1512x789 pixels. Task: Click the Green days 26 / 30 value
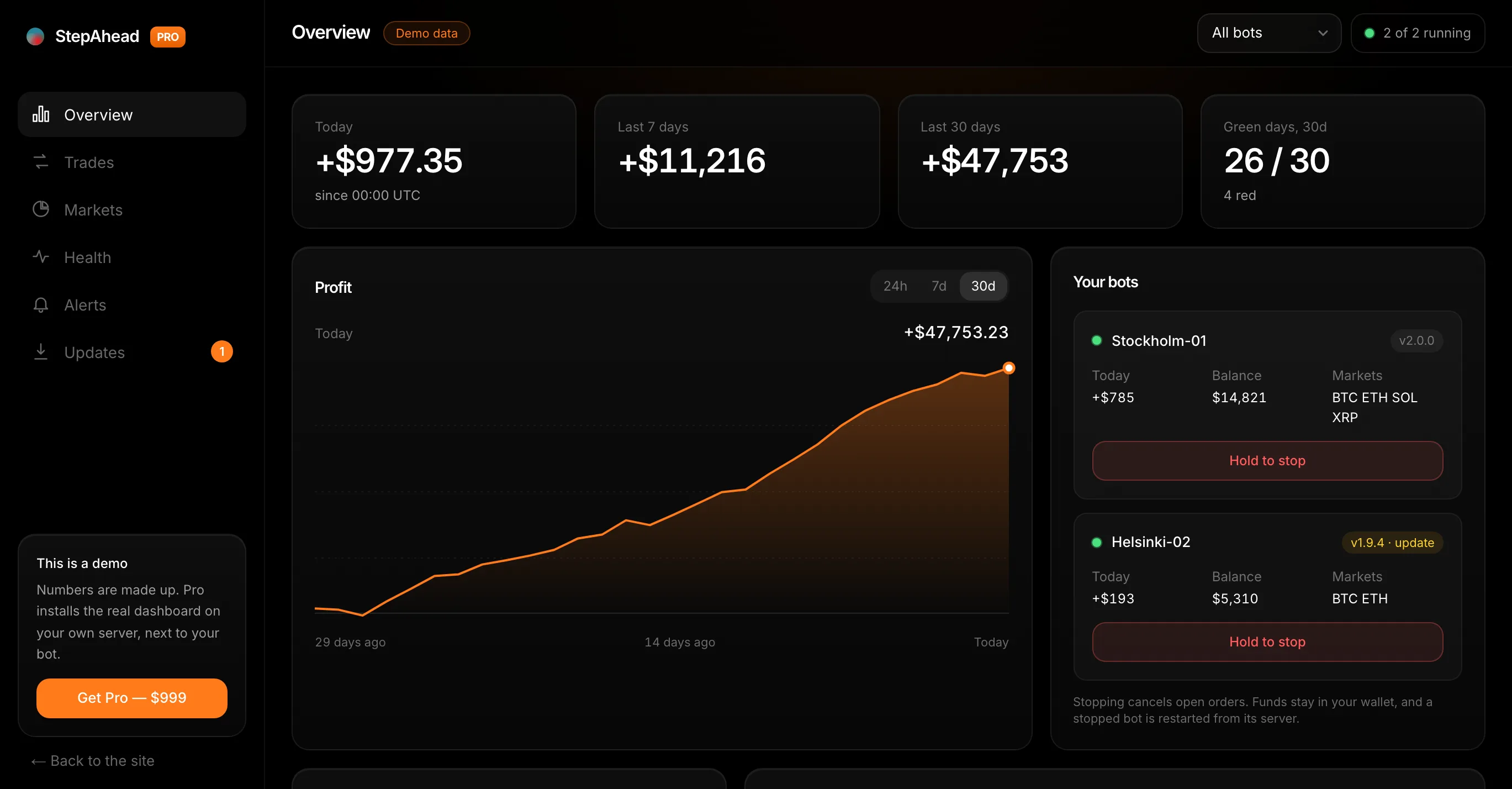pos(1277,161)
